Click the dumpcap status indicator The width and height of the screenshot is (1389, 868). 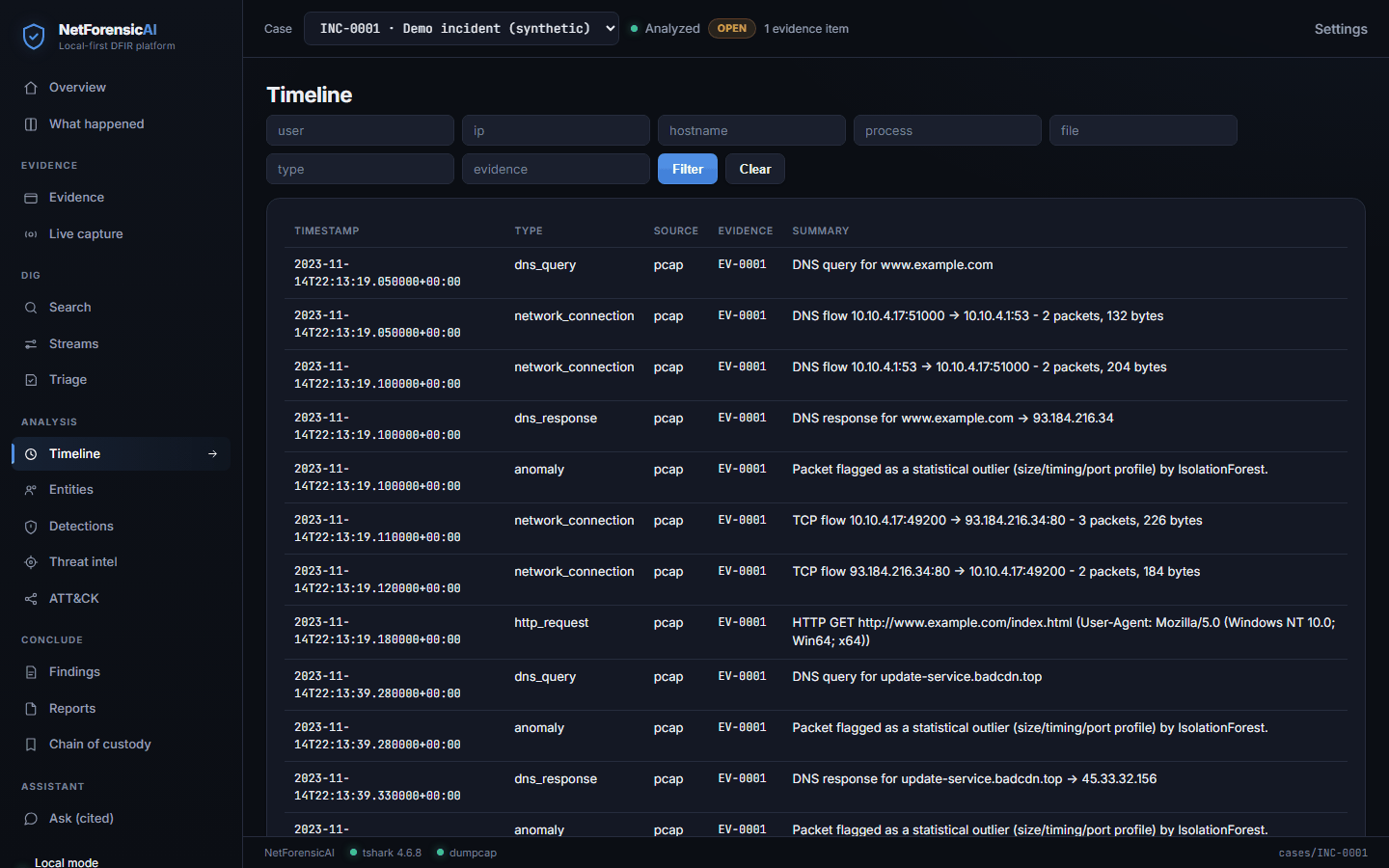[467, 853]
